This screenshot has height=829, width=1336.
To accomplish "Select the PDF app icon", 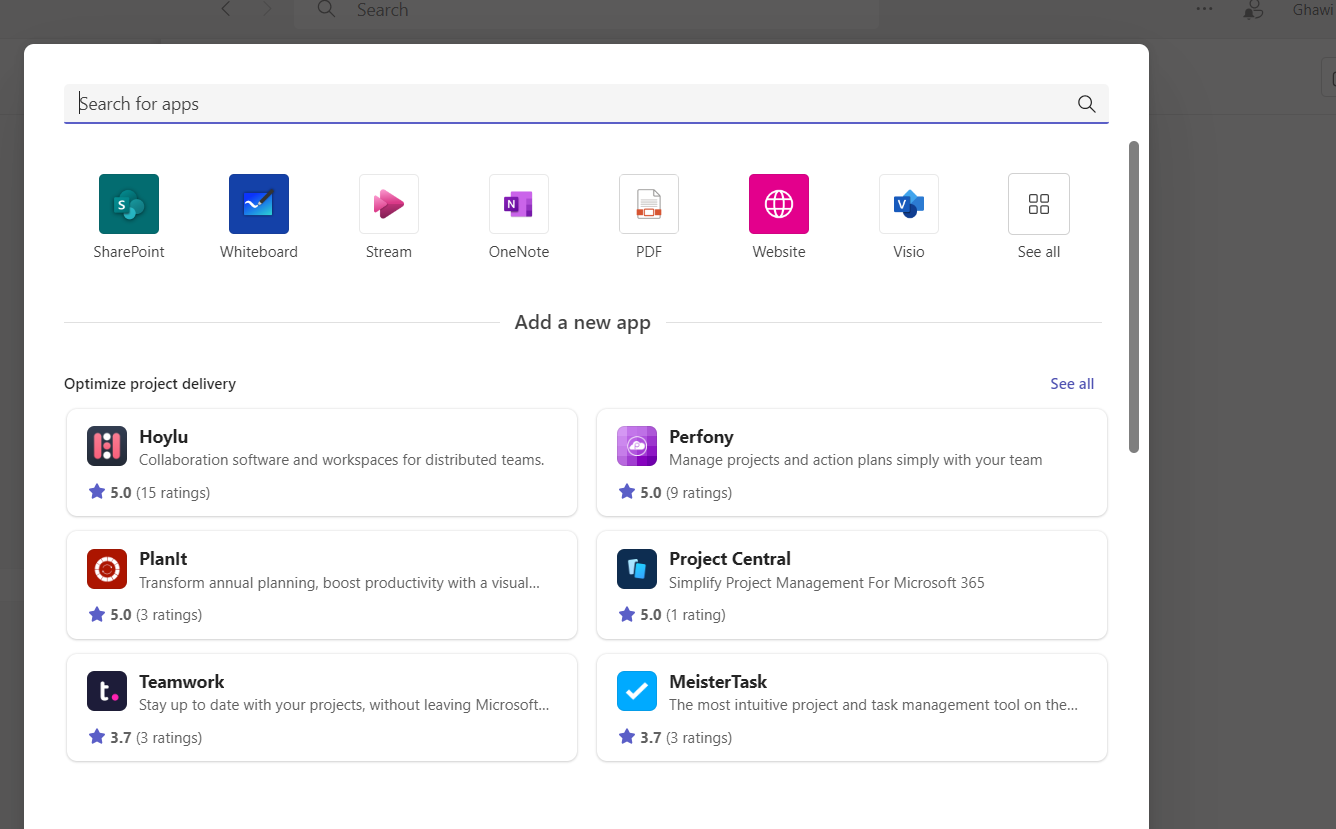I will click(x=649, y=204).
